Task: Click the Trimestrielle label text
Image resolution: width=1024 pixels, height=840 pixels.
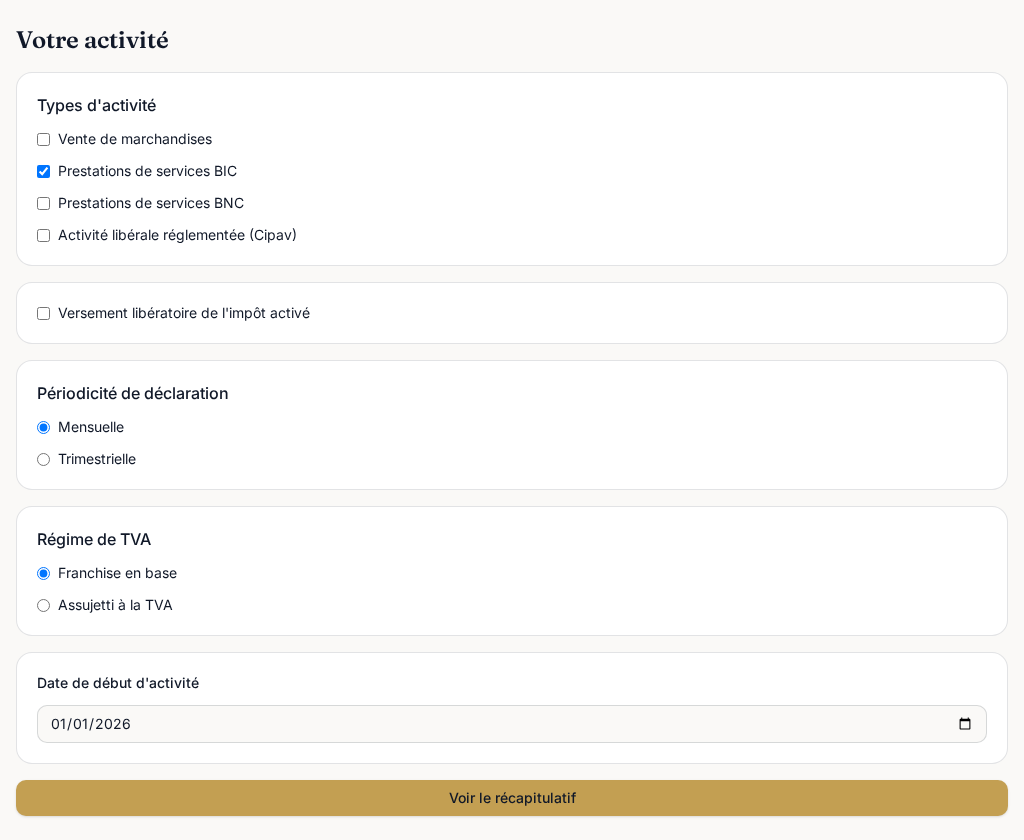Action: [x=97, y=459]
